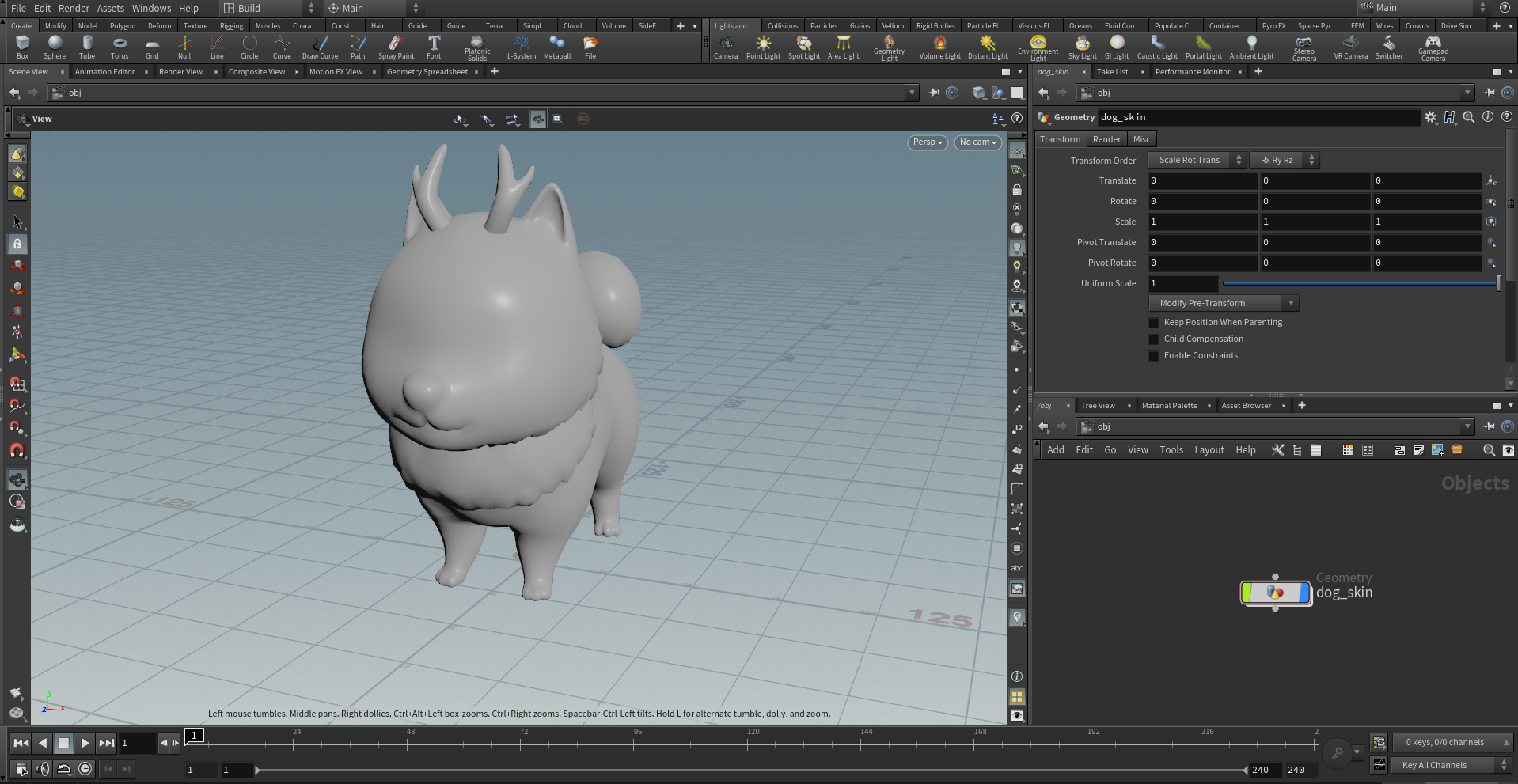Expand the Modify Pre-Transform menu
This screenshot has width=1518, height=784.
[1224, 303]
